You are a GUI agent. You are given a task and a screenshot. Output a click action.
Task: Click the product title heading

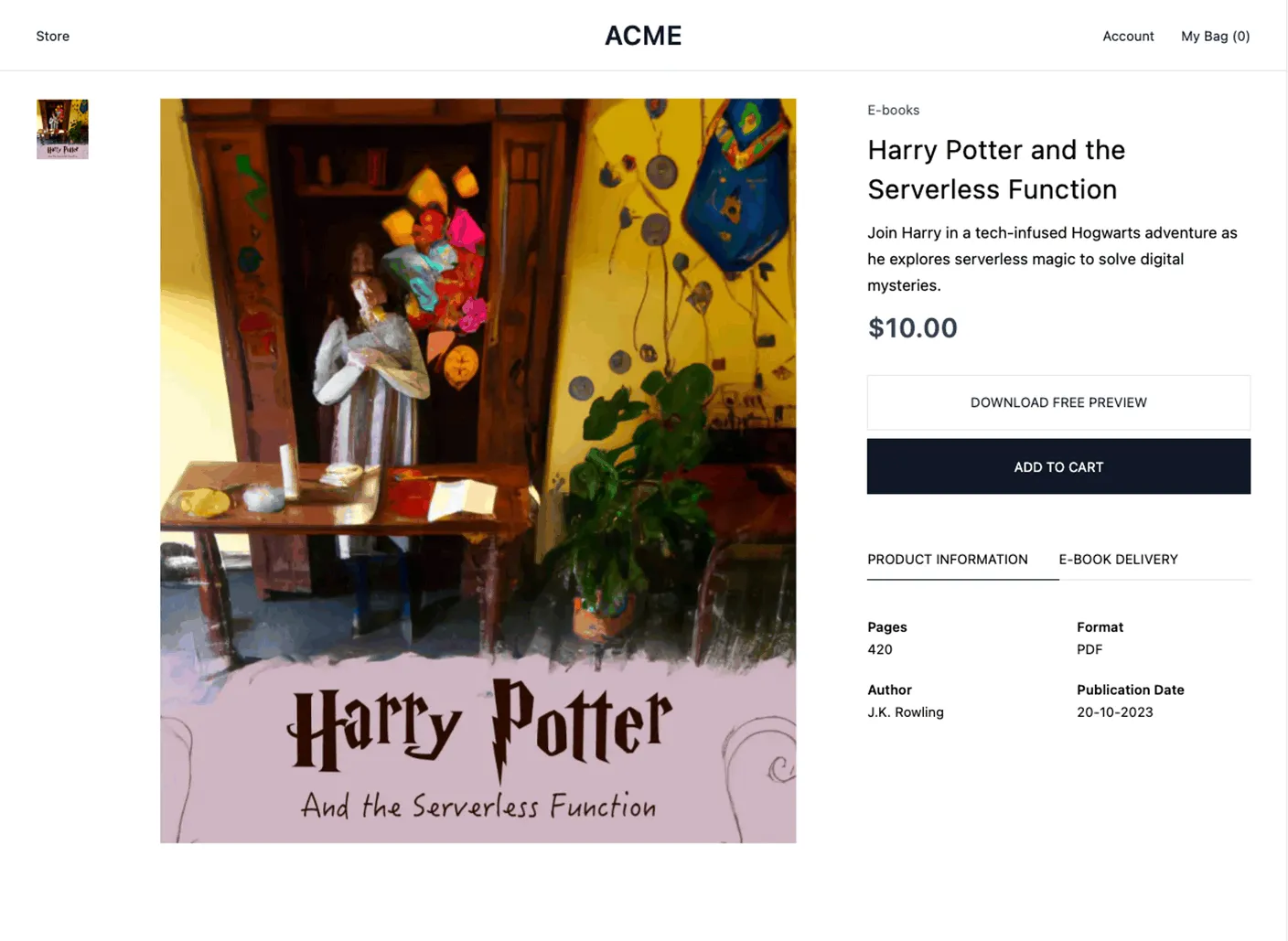pos(996,169)
